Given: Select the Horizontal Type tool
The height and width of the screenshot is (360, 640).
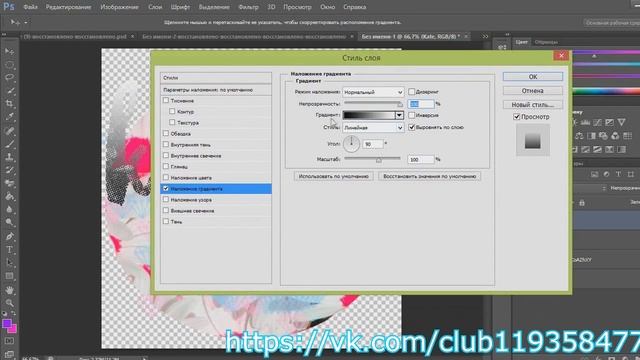Looking at the screenshot, I should 9,249.
